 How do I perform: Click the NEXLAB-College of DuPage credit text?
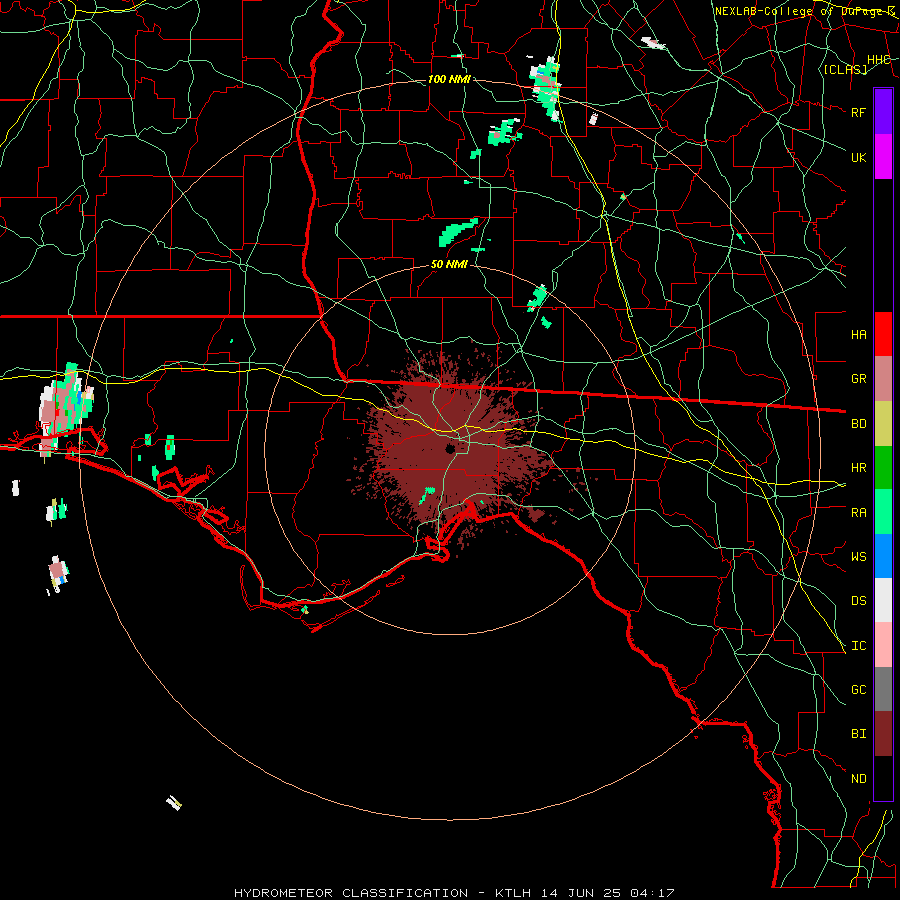pyautogui.click(x=800, y=11)
